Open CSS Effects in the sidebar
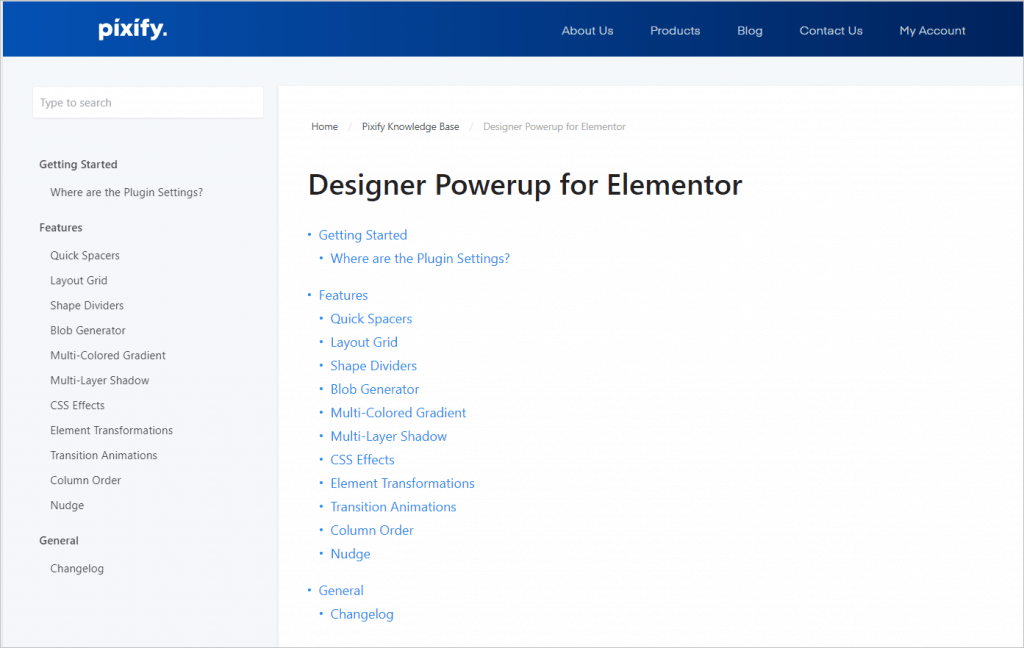 click(78, 406)
